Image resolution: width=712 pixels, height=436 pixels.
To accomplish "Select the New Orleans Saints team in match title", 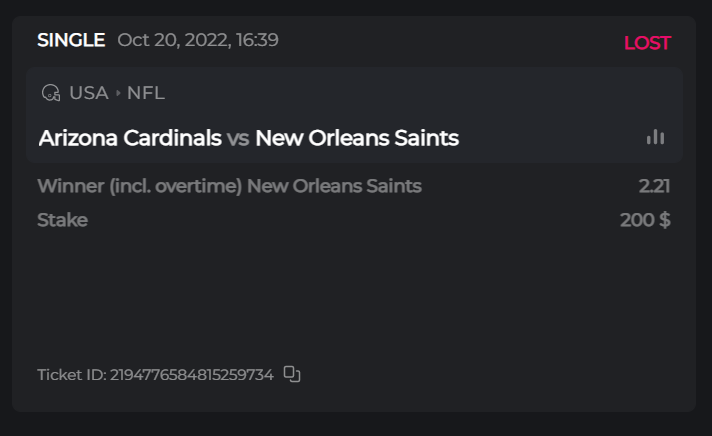I will click(357, 138).
